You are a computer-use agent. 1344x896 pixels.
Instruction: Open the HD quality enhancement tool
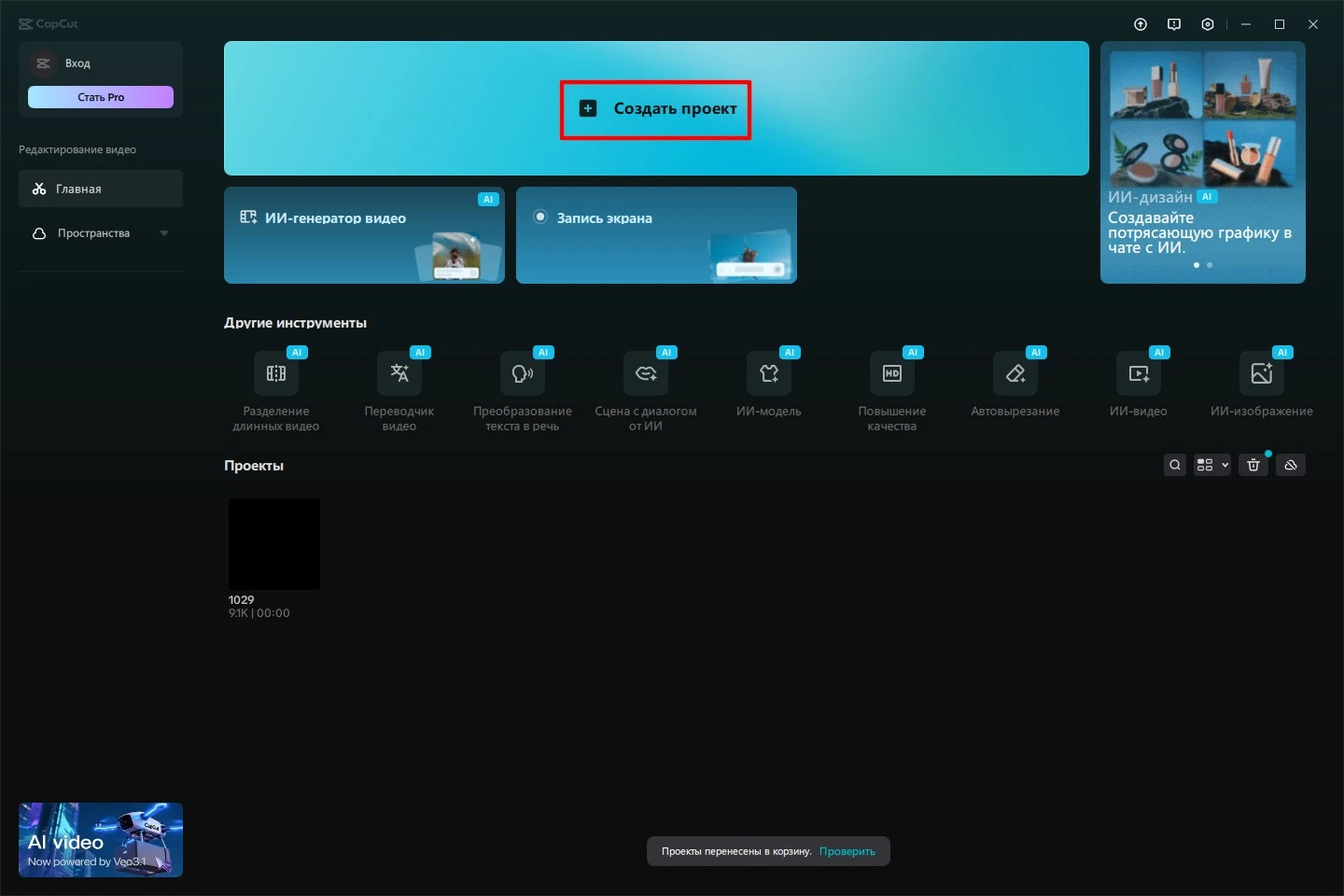coord(892,374)
